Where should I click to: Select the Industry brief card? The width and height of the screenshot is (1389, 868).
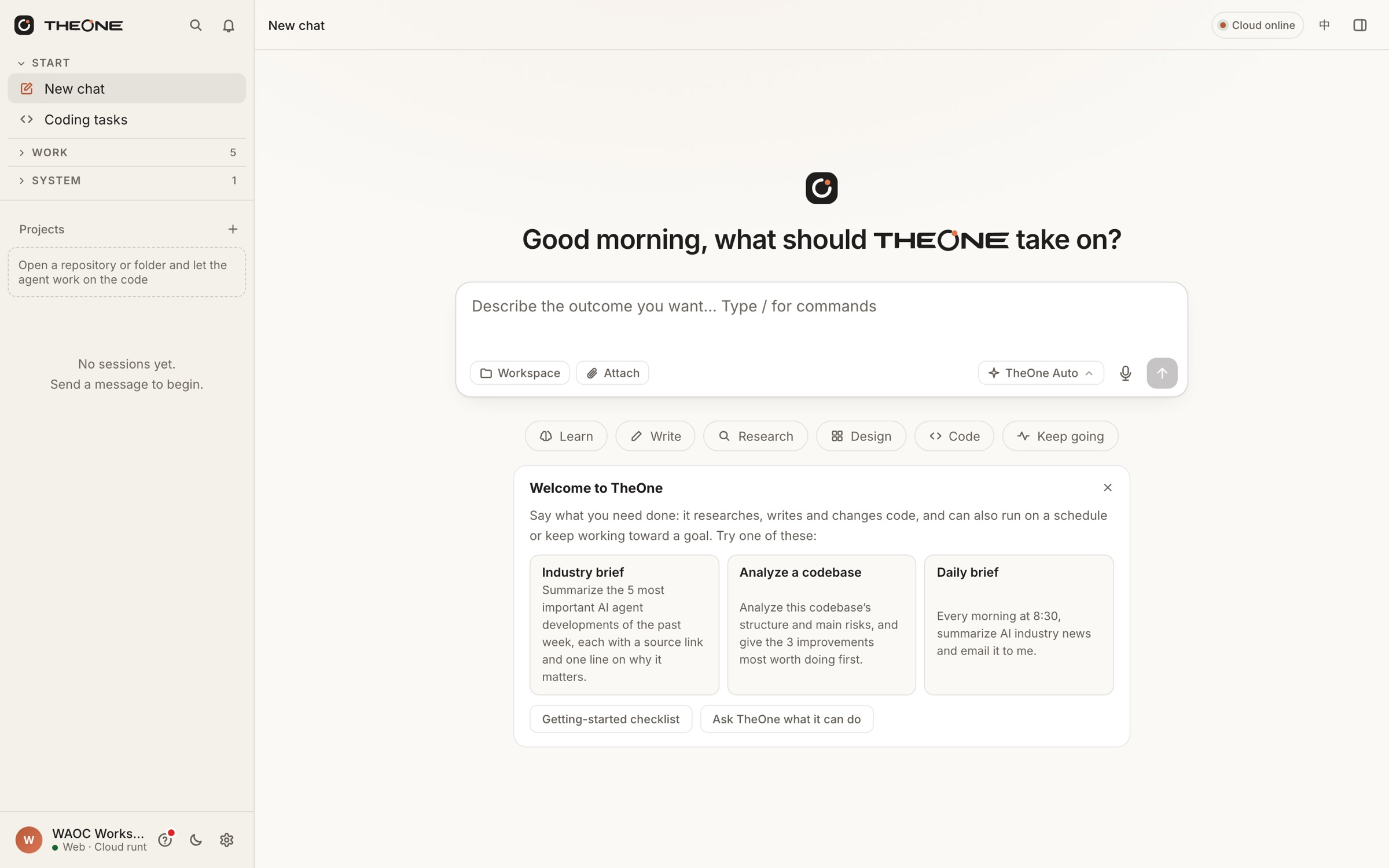coord(624,625)
